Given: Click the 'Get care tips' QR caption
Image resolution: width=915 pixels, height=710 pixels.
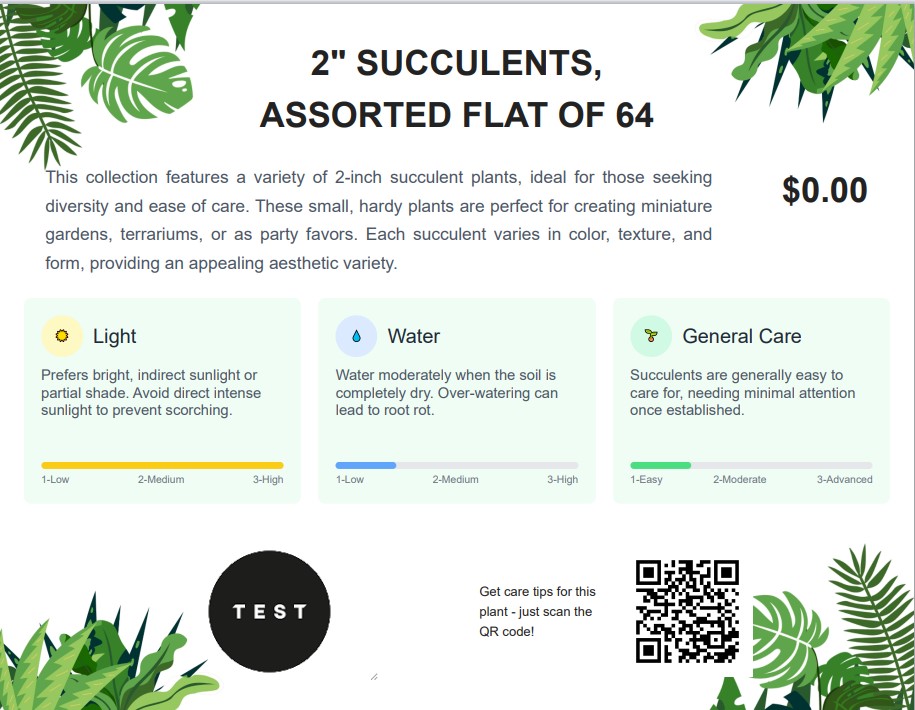Looking at the screenshot, I should (537, 611).
